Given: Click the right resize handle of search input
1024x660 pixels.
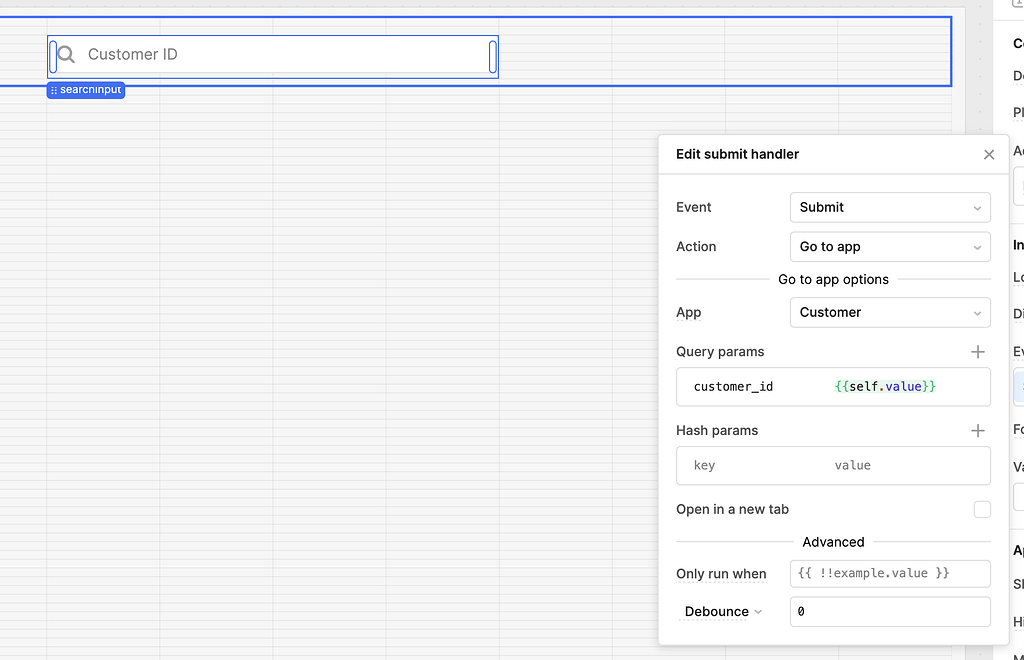Looking at the screenshot, I should [493, 56].
